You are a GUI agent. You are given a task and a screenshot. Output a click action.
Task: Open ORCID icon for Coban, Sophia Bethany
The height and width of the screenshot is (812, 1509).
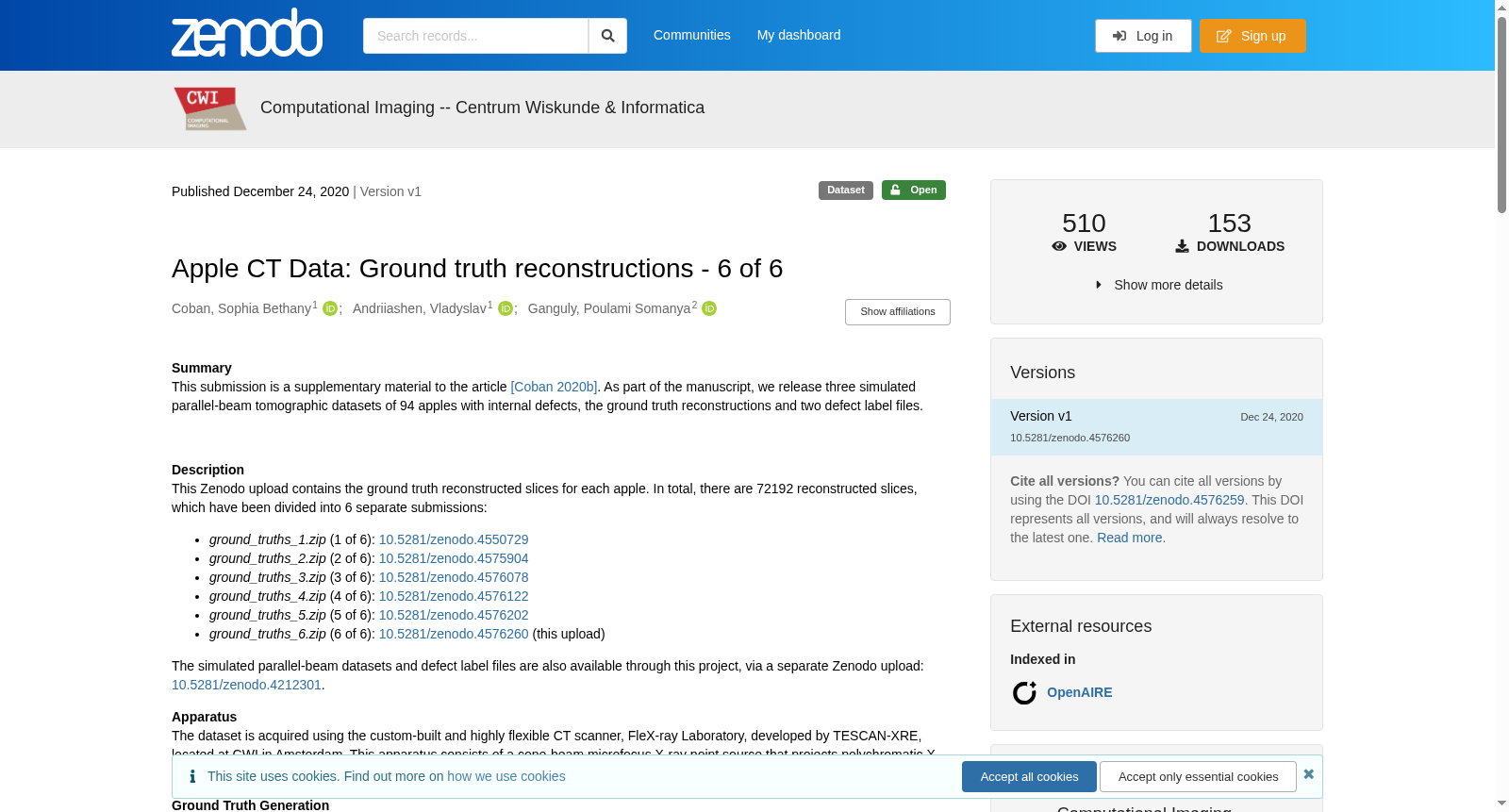point(330,309)
